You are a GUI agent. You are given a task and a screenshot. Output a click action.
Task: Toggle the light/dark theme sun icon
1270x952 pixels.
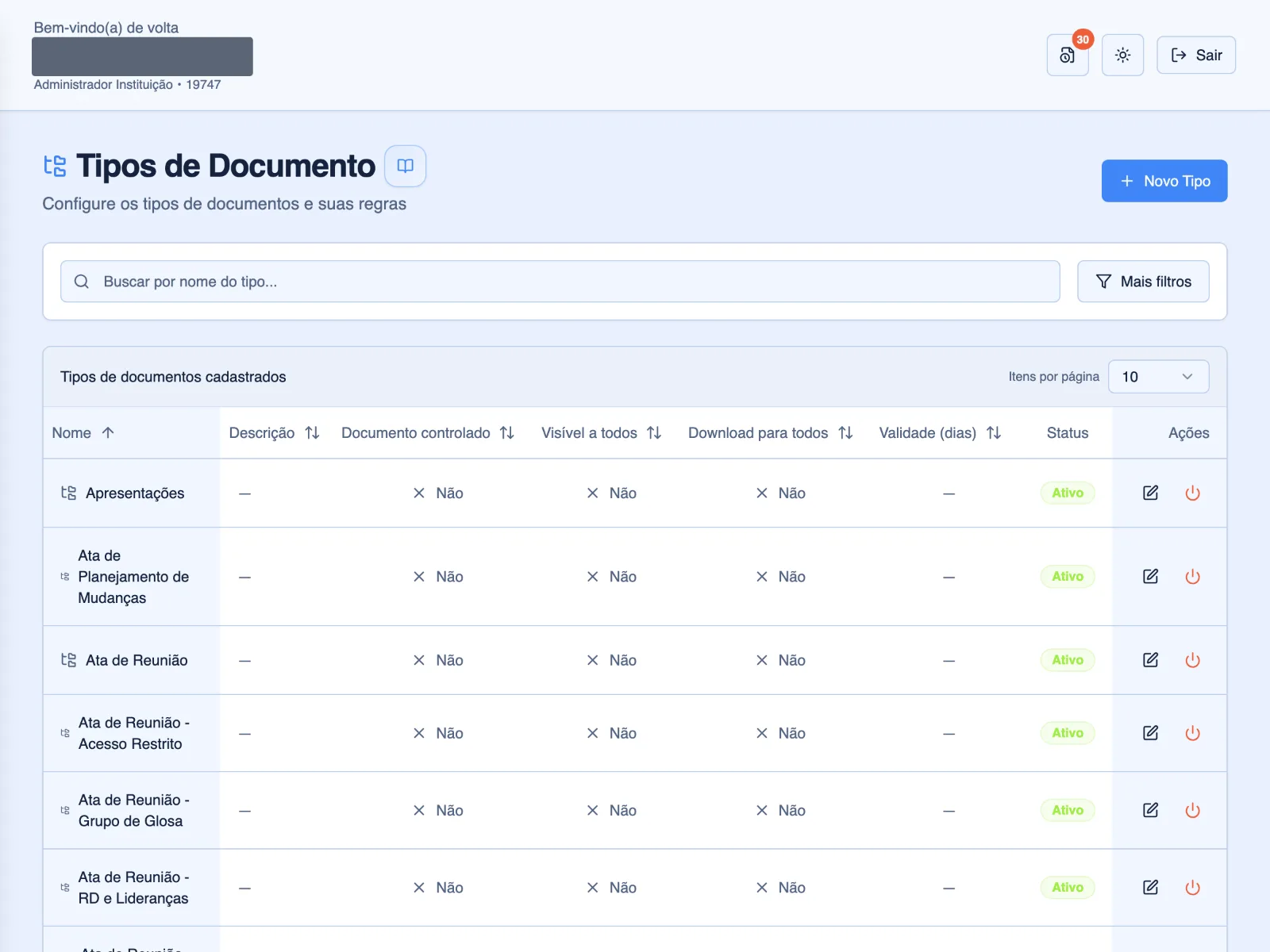tap(1122, 55)
